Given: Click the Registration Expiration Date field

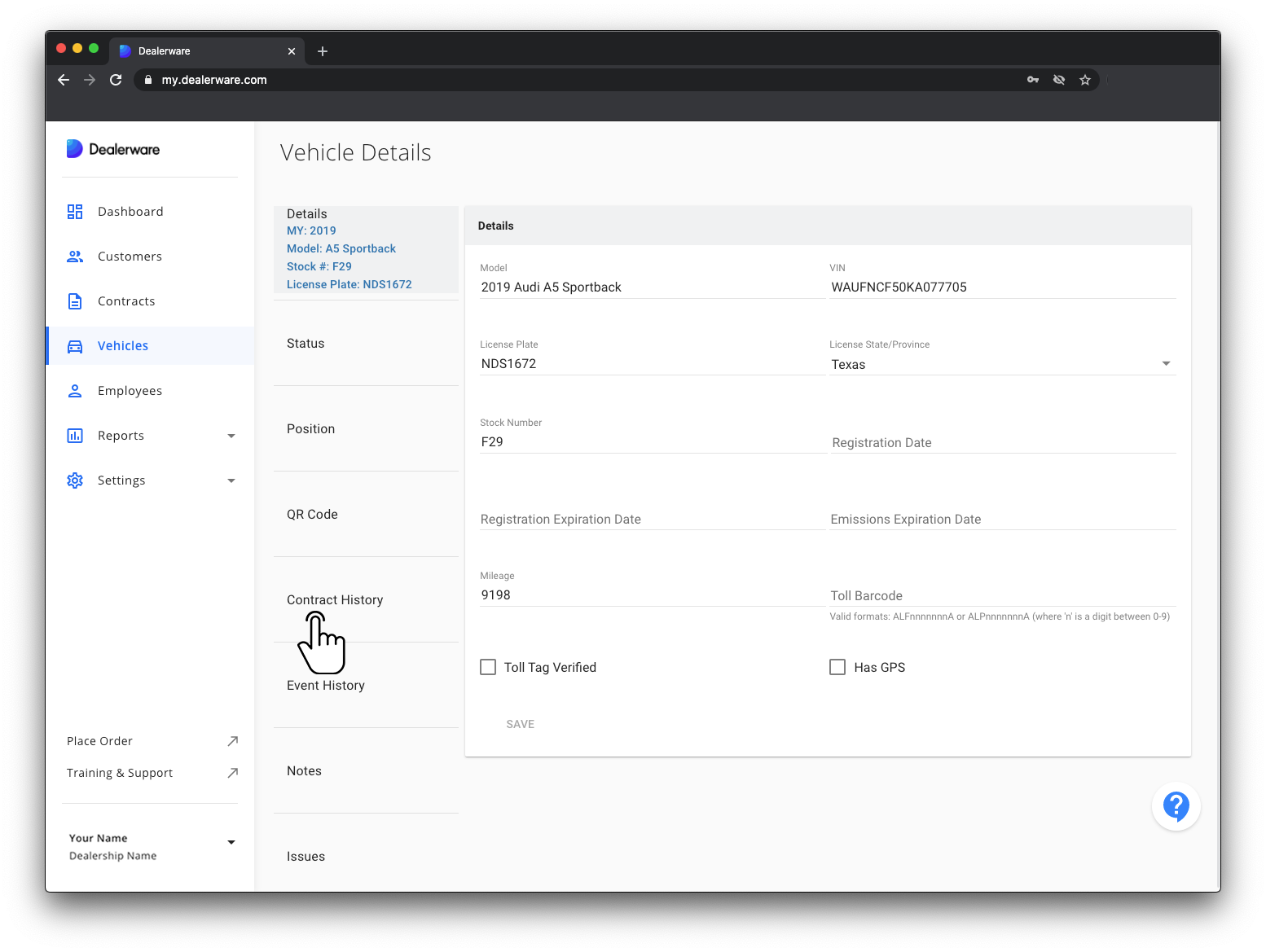Looking at the screenshot, I should click(x=653, y=519).
